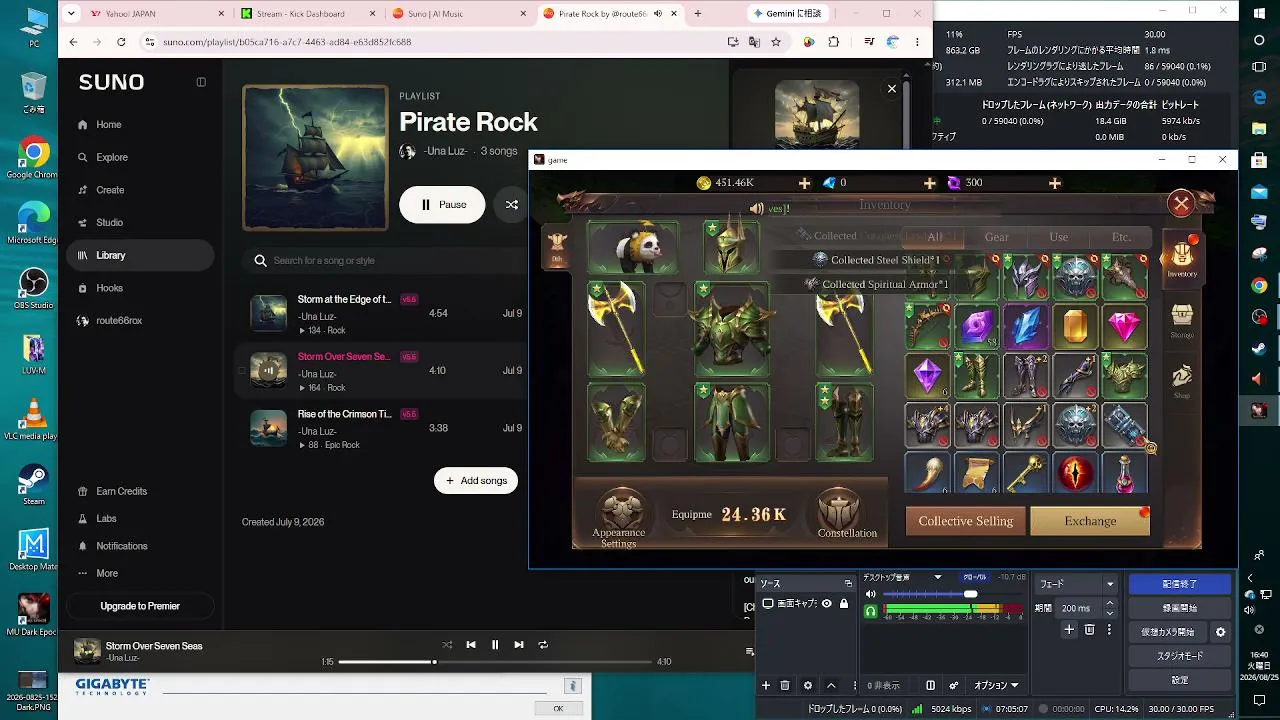The width and height of the screenshot is (1280, 720).
Task: Pause playback in the bottom player bar
Action: tap(494, 645)
